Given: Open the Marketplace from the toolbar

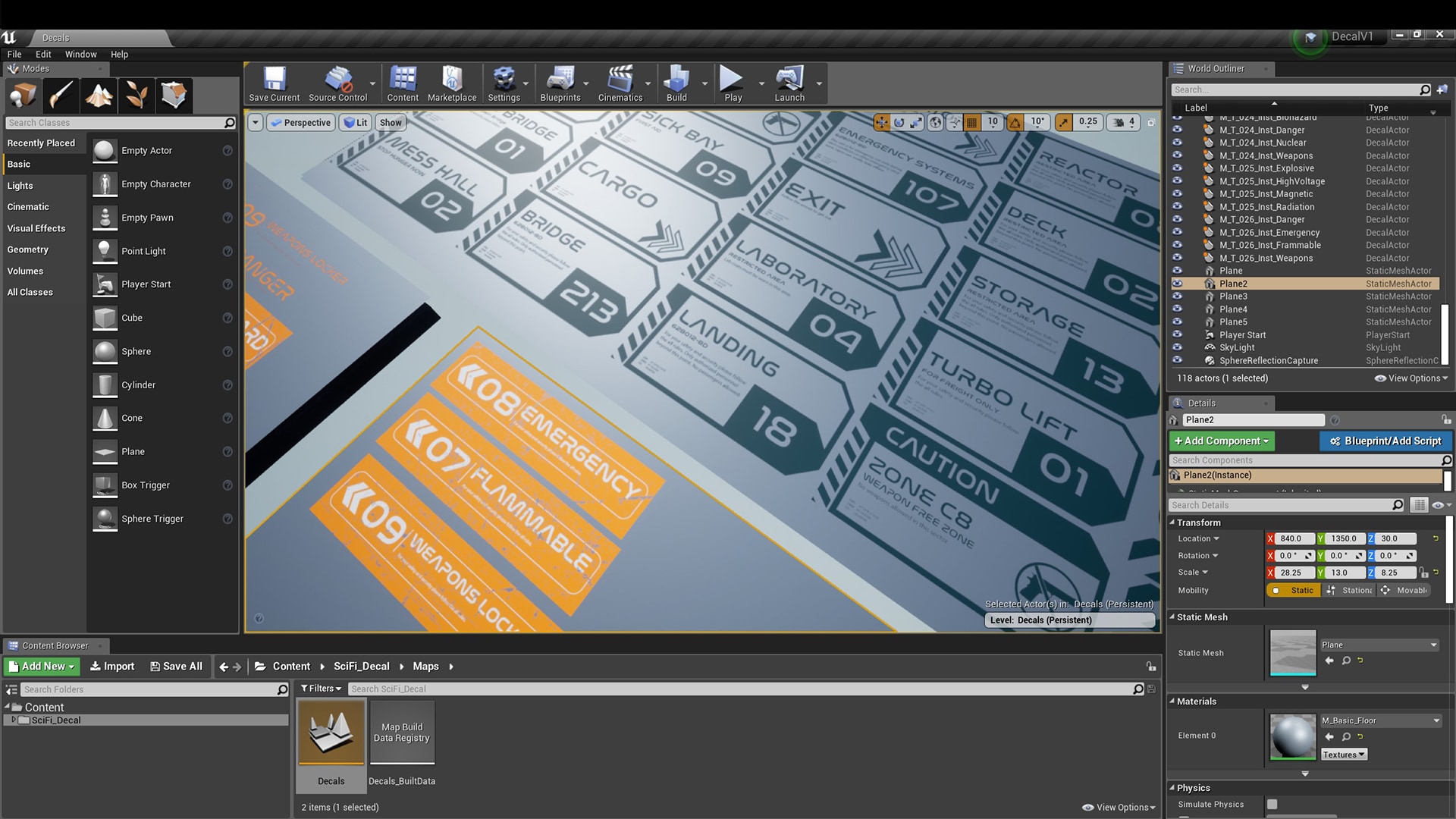Looking at the screenshot, I should [x=451, y=83].
